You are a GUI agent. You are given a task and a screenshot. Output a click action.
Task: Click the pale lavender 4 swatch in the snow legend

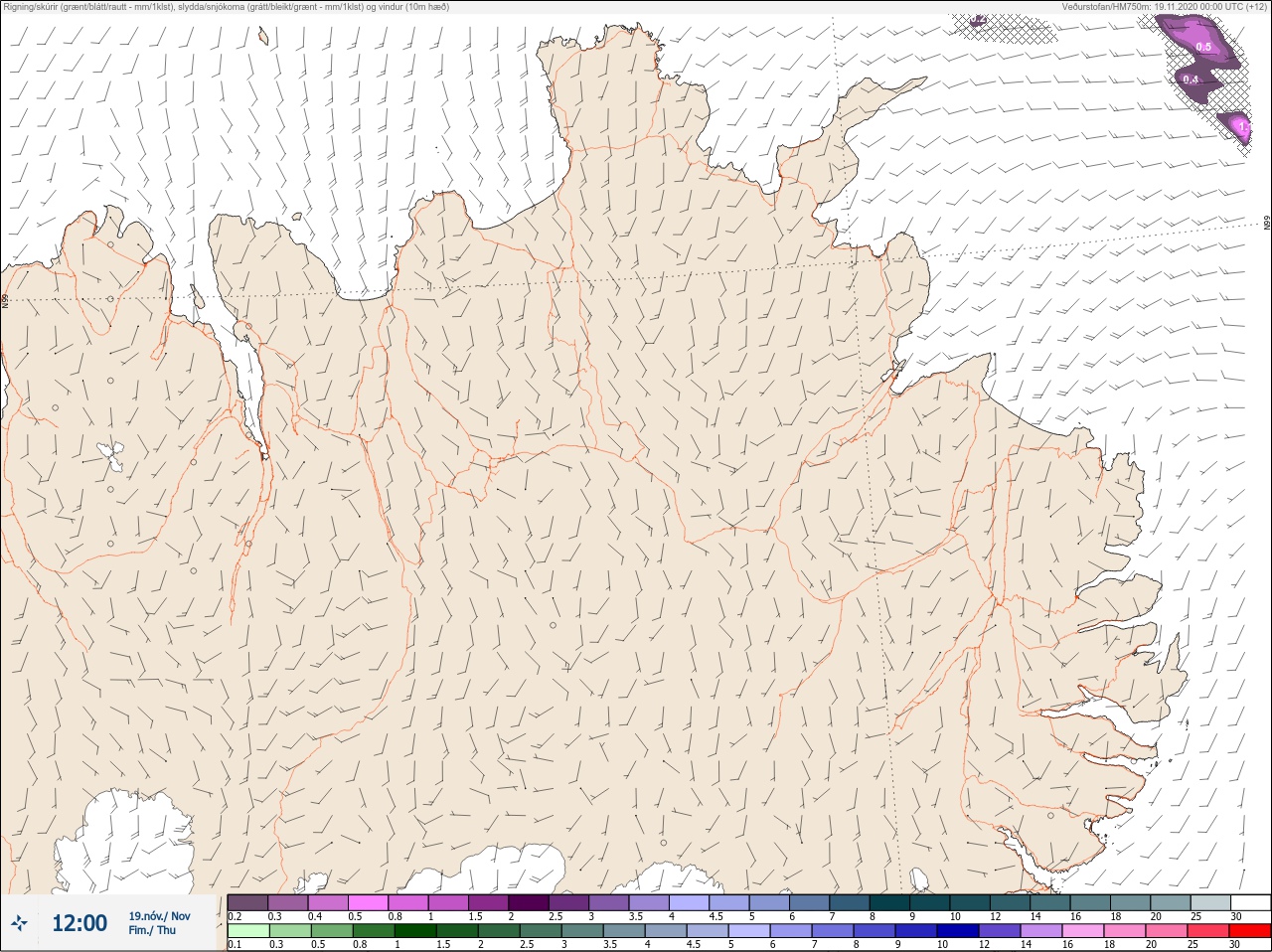click(x=689, y=902)
